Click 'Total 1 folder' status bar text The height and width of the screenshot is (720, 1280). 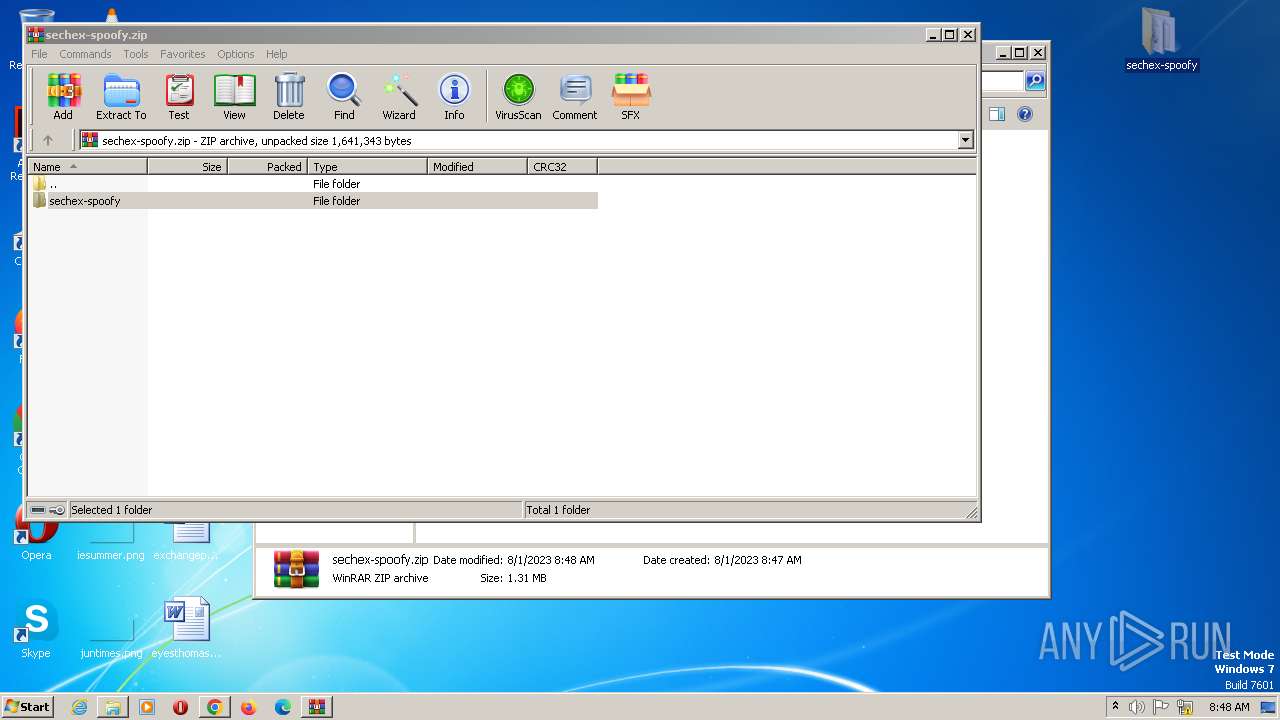559,510
